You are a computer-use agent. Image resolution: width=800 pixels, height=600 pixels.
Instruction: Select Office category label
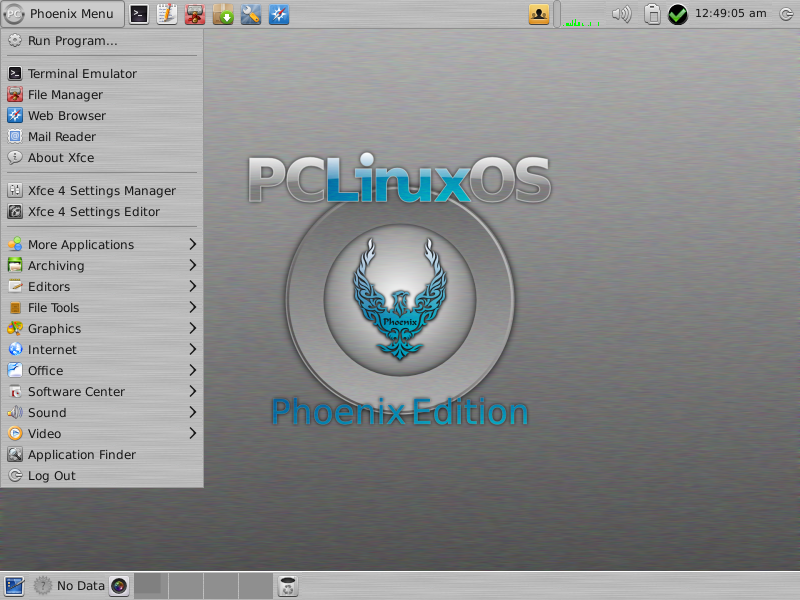[45, 371]
